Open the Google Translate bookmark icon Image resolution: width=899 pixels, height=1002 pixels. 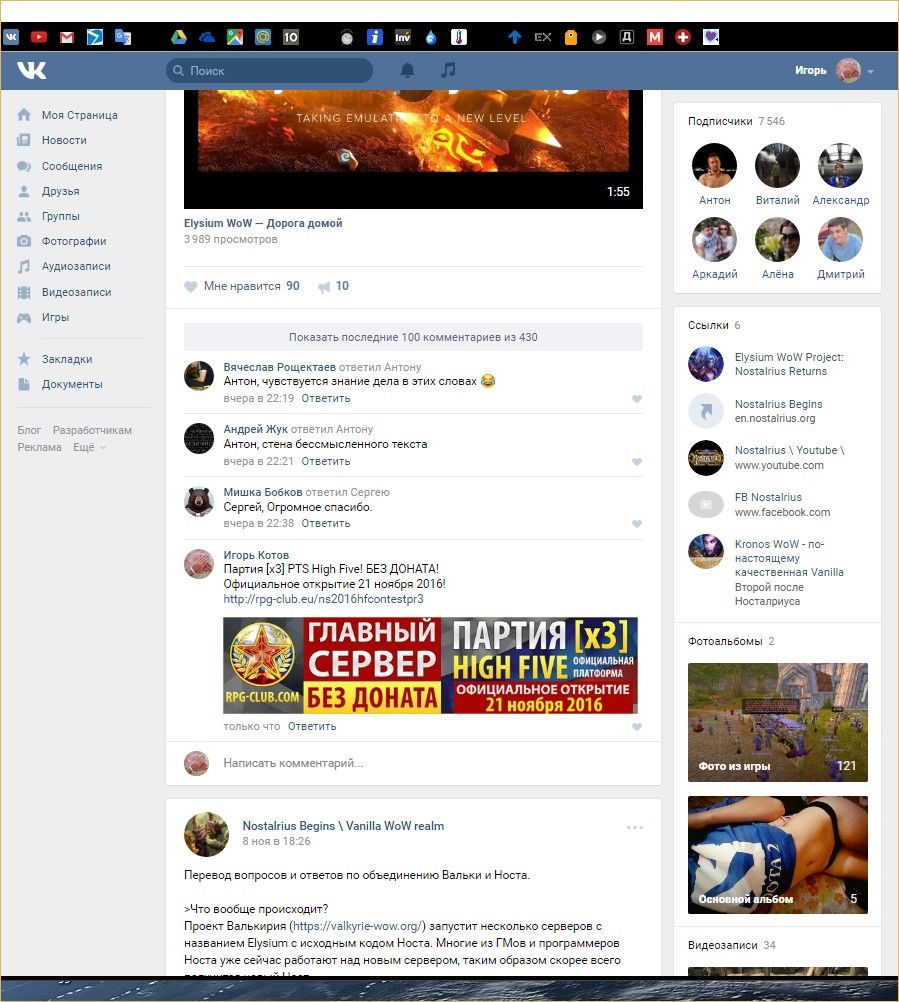point(123,37)
